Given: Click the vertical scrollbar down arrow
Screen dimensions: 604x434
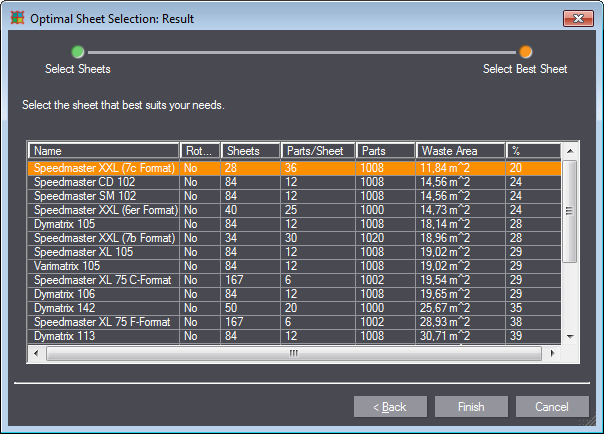Looking at the screenshot, I should pos(569,337).
